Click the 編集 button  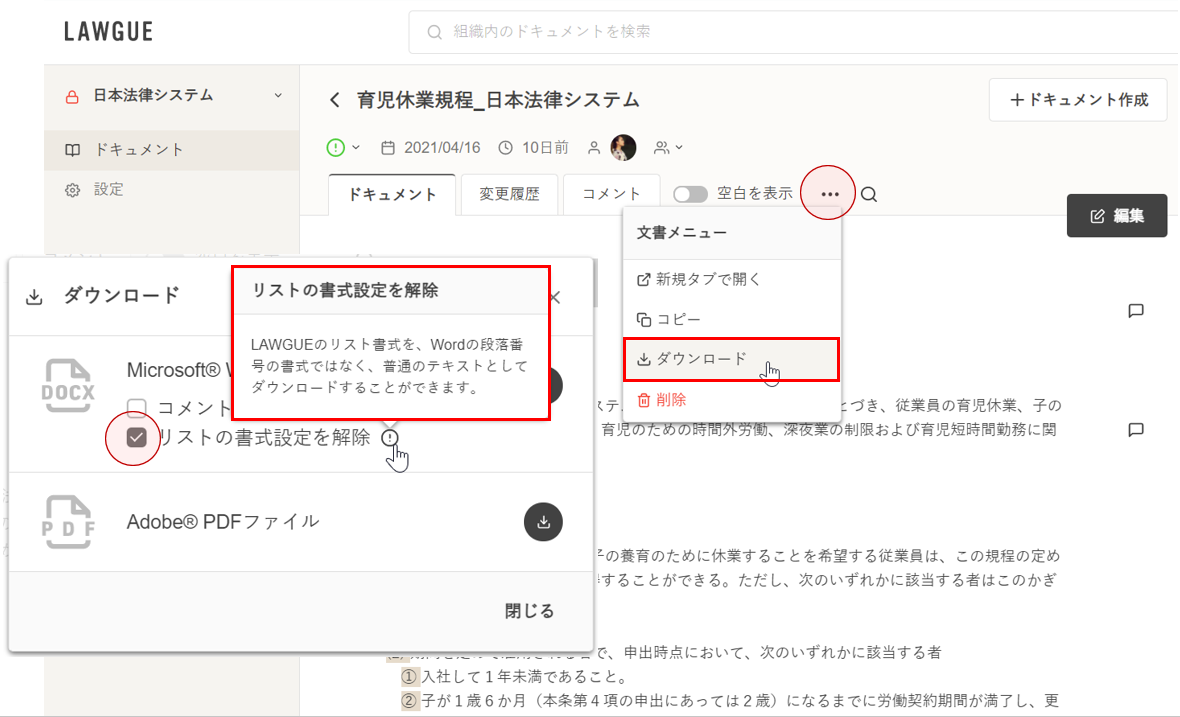pyautogui.click(x=1116, y=215)
